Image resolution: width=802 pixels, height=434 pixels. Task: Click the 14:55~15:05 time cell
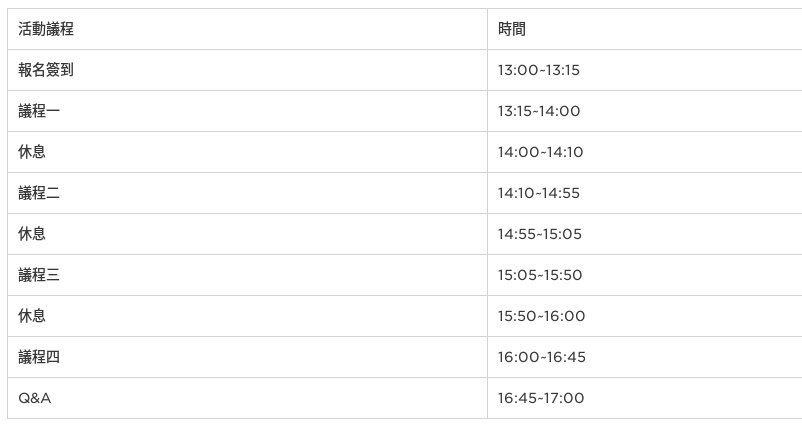click(645, 234)
